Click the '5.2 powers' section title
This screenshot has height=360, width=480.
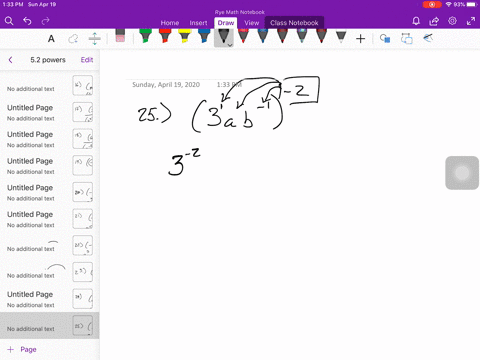click(48, 60)
